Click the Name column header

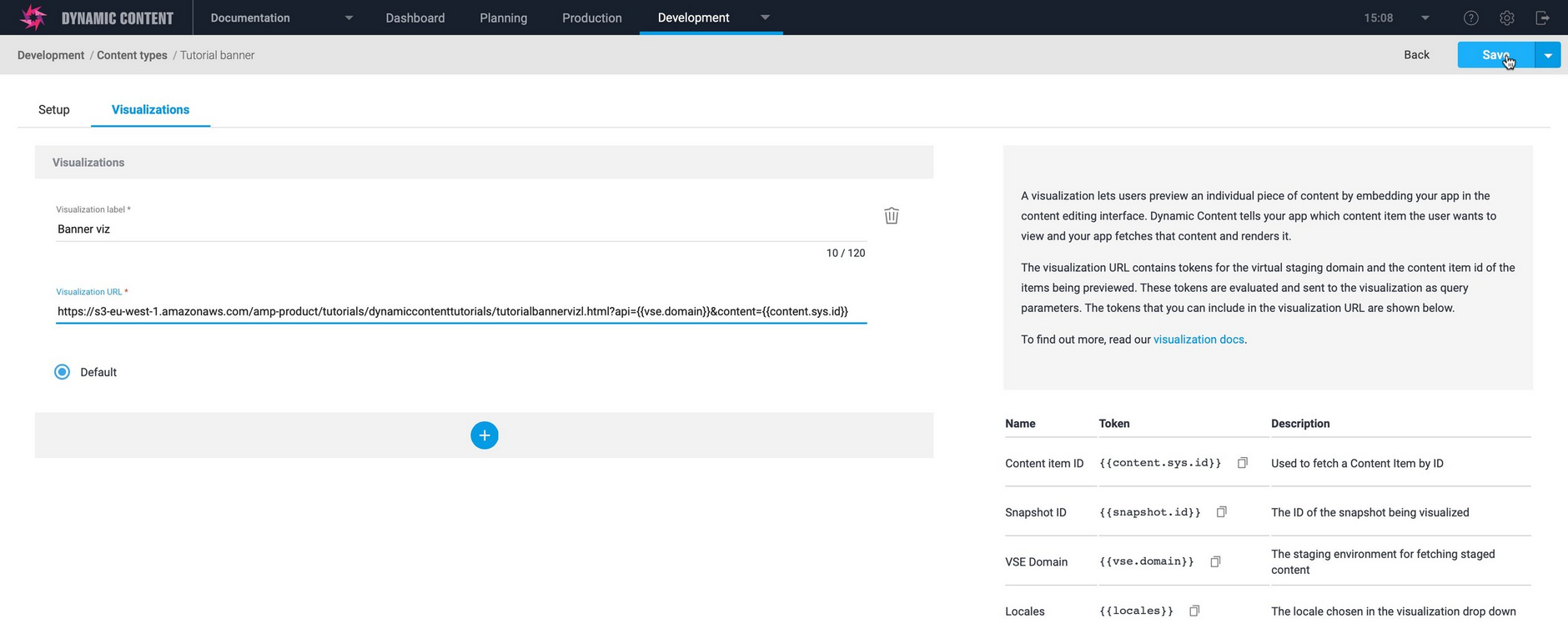(x=1020, y=424)
